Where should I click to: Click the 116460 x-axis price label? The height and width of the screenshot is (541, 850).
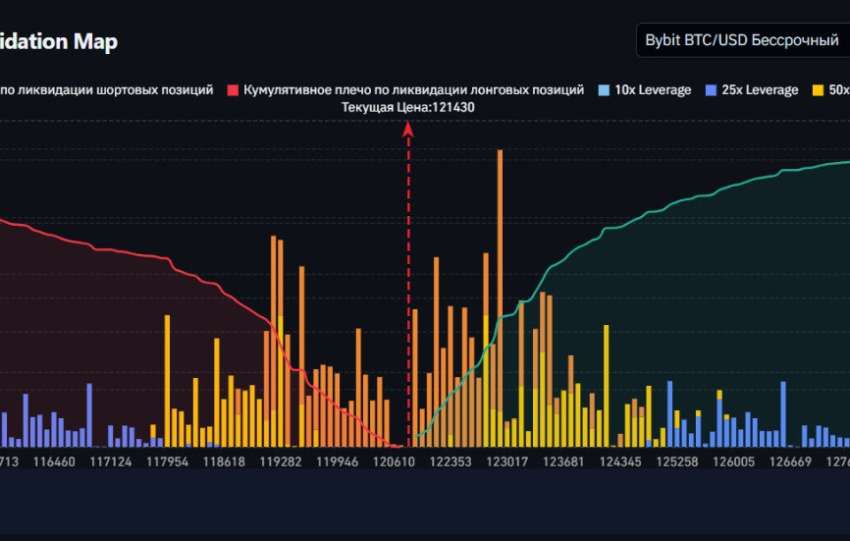pos(54,462)
